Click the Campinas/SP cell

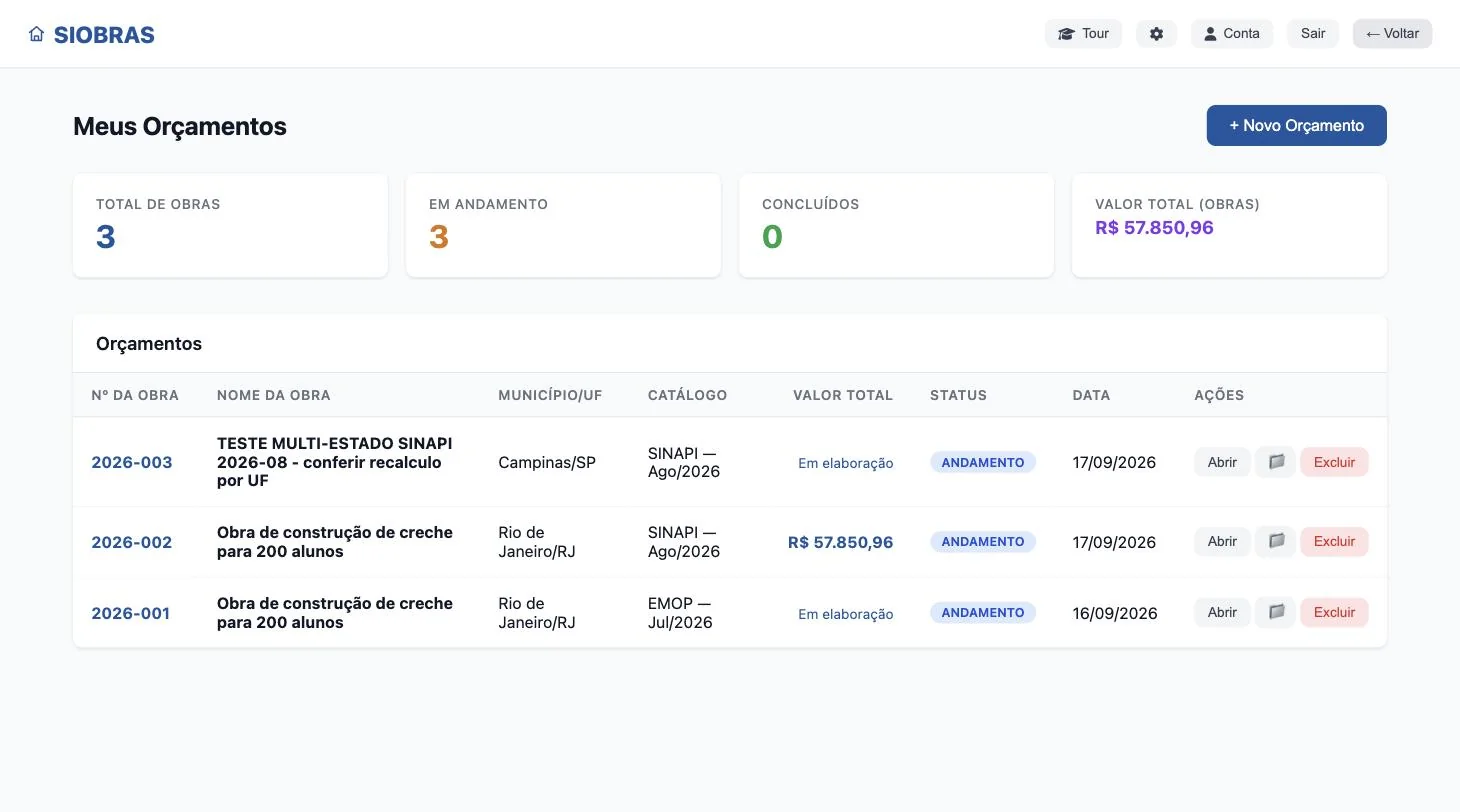(x=547, y=462)
